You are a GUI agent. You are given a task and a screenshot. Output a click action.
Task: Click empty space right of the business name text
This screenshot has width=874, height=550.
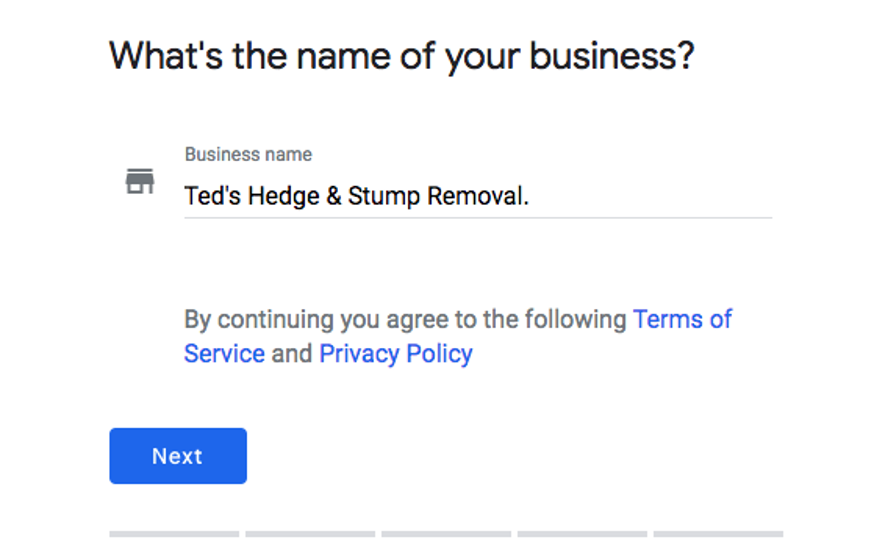(x=652, y=196)
